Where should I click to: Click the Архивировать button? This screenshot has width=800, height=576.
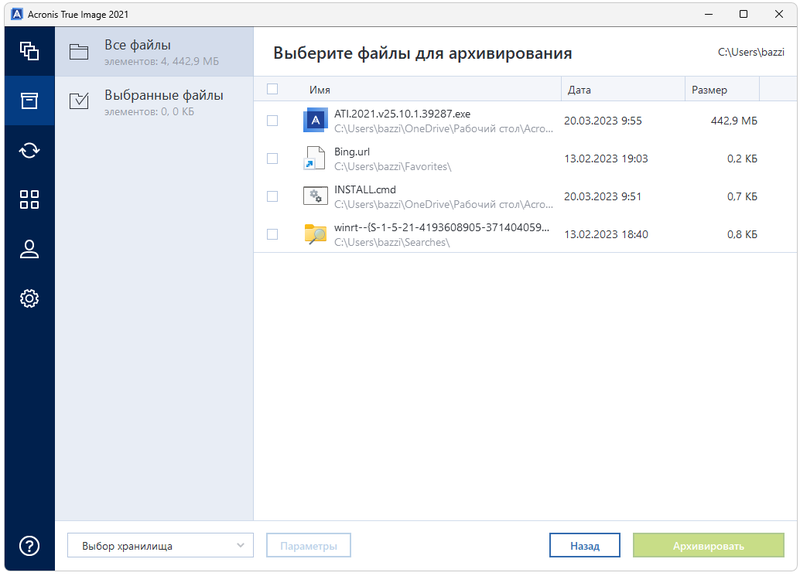(708, 545)
